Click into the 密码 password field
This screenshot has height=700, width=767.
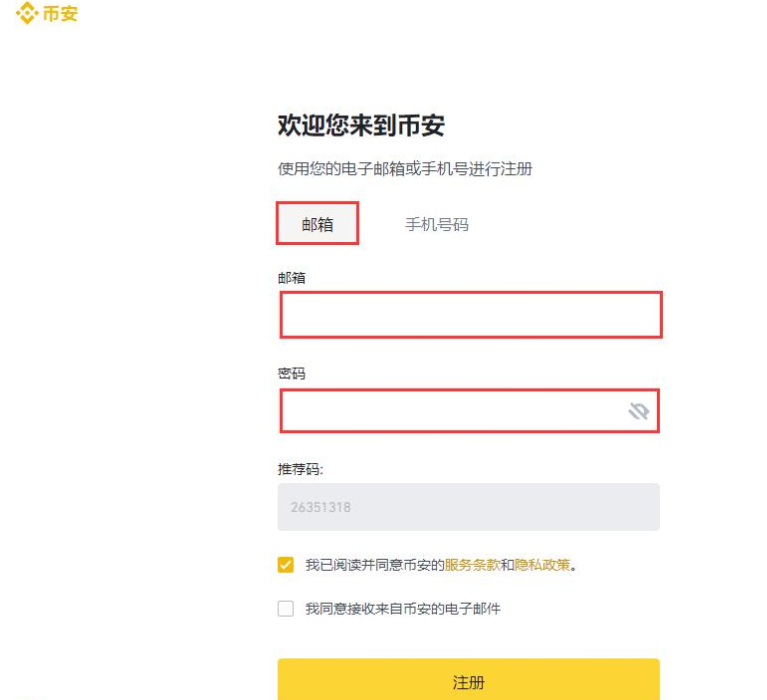pyautogui.click(x=452, y=411)
